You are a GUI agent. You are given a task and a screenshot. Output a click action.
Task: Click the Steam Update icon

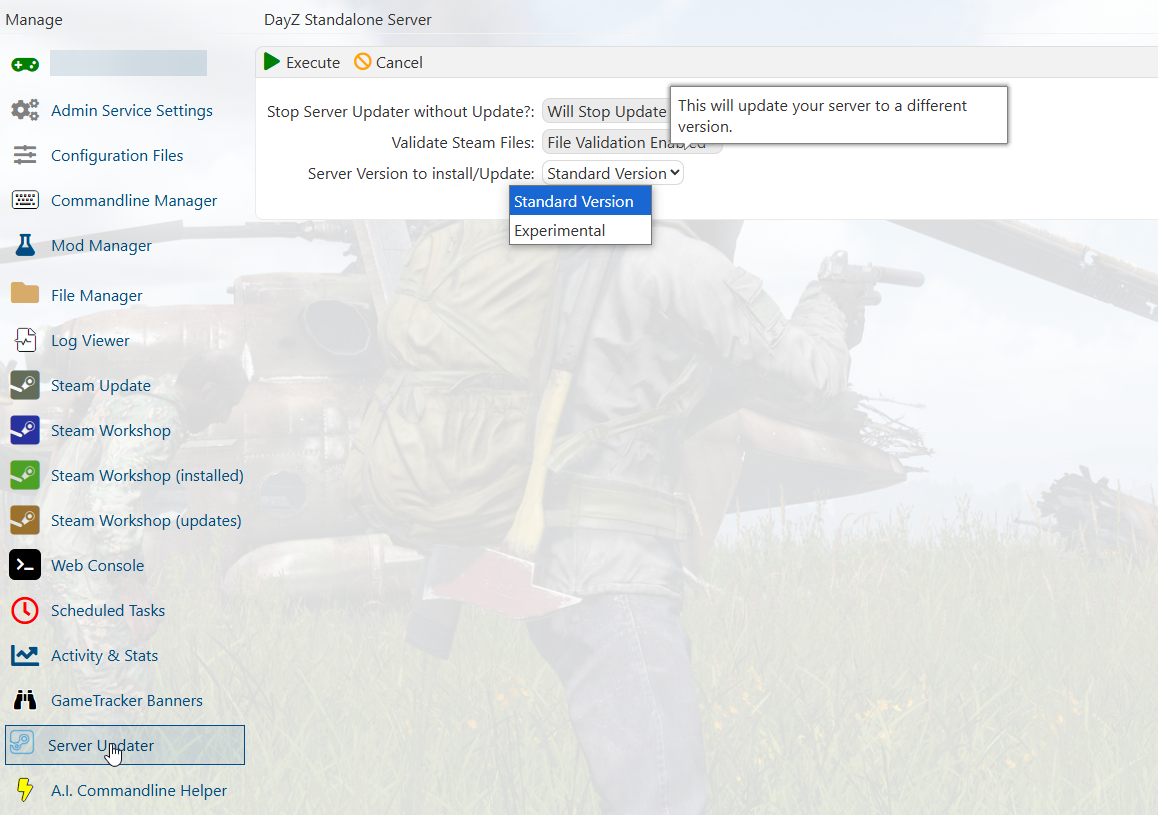point(25,385)
